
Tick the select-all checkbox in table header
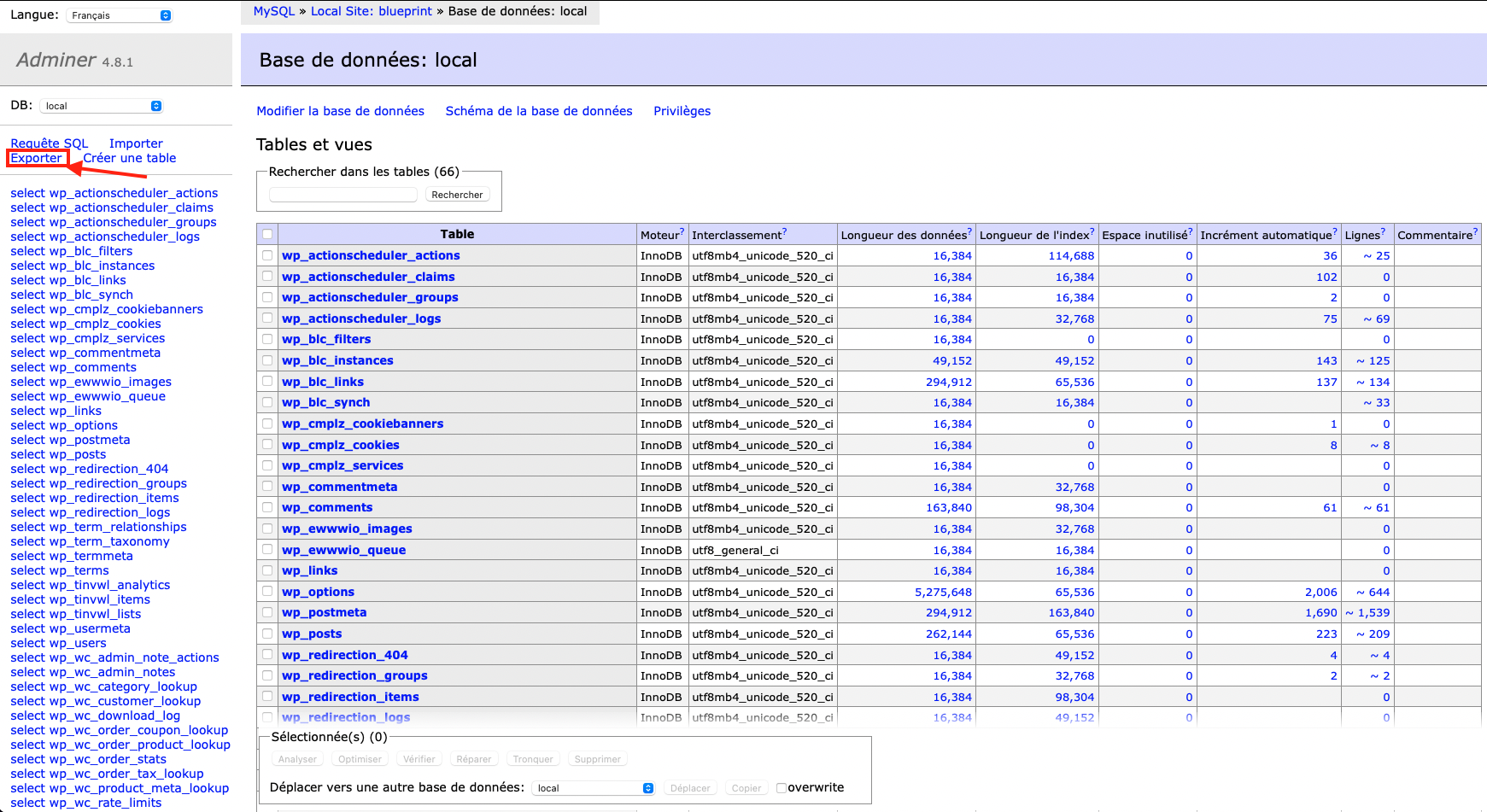tap(267, 234)
